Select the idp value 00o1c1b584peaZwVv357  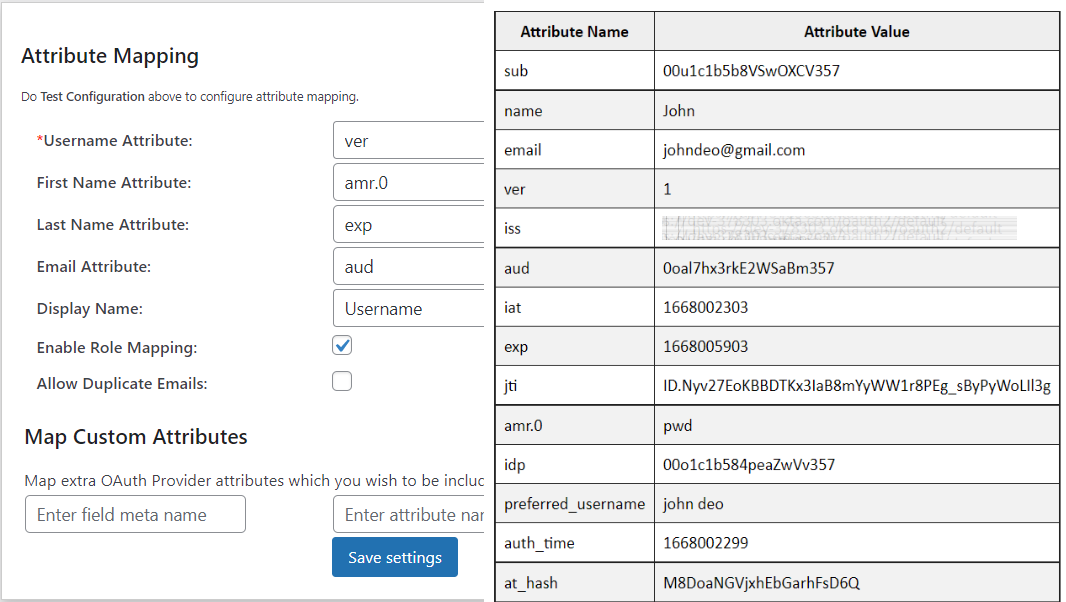pos(749,465)
